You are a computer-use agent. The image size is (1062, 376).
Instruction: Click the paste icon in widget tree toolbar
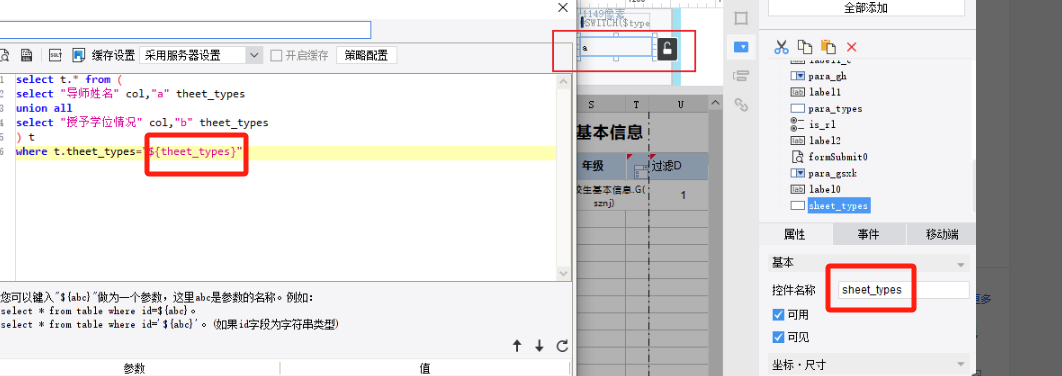point(828,47)
